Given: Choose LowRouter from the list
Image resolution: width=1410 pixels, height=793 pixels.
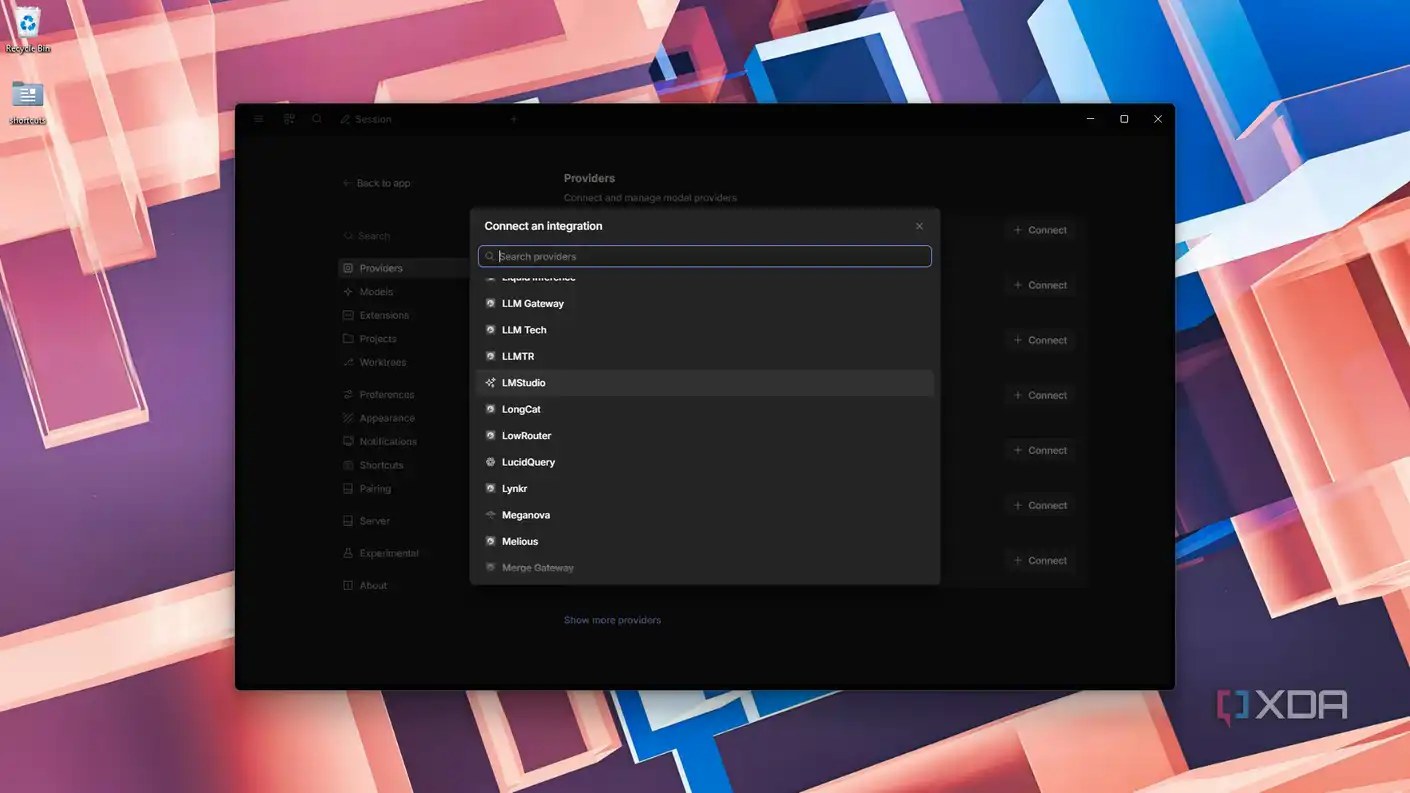Looking at the screenshot, I should (x=705, y=436).
